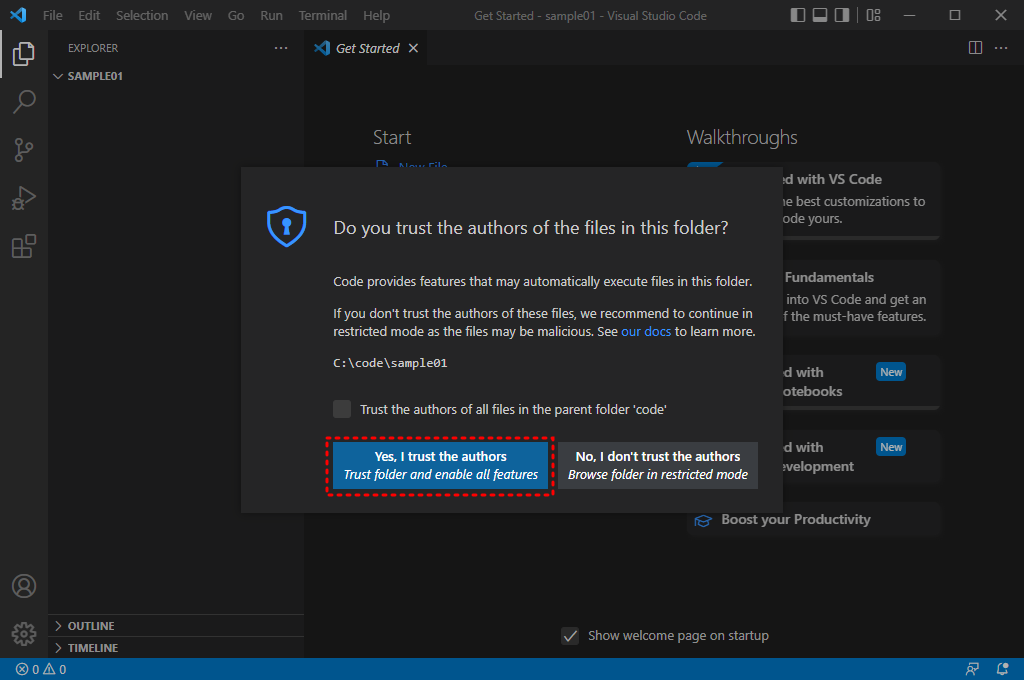Check Trust authors in parent folder 'code'
Image resolution: width=1024 pixels, height=680 pixels.
pos(342,409)
